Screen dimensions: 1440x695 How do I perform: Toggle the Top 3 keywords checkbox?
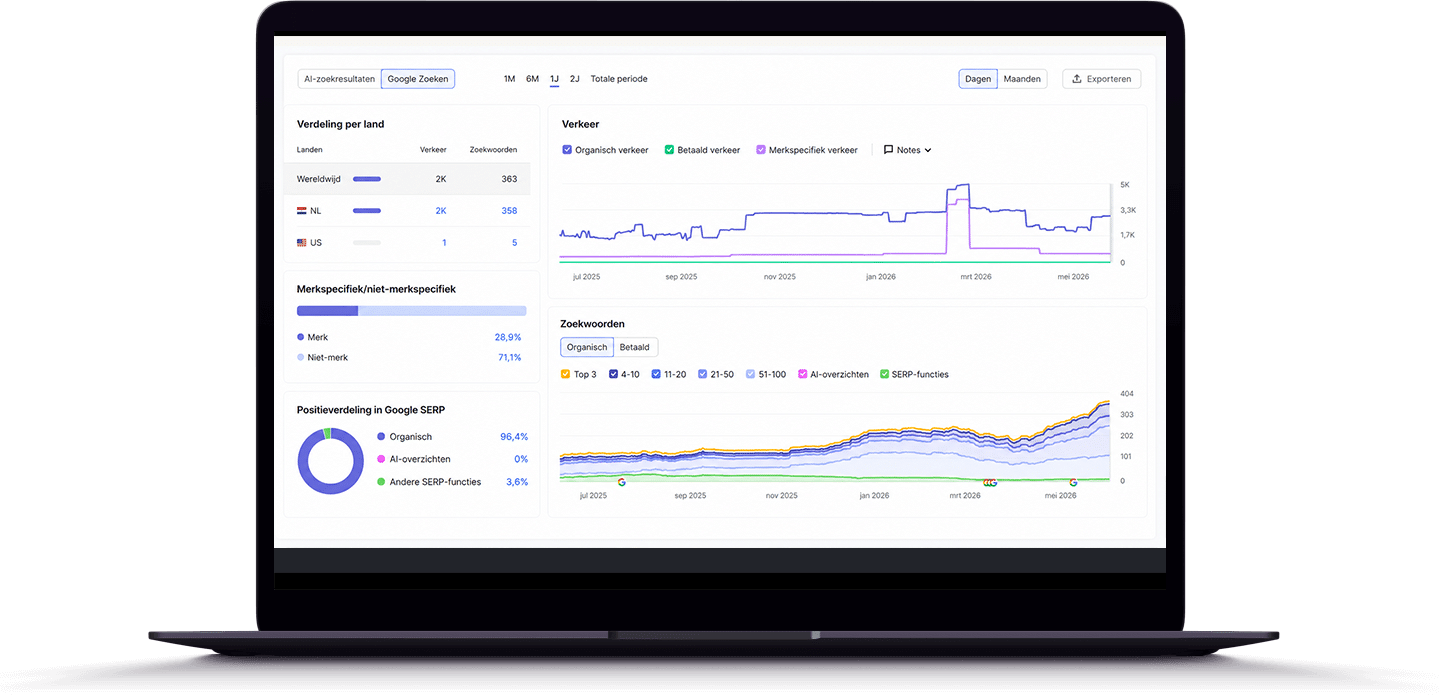(566, 374)
